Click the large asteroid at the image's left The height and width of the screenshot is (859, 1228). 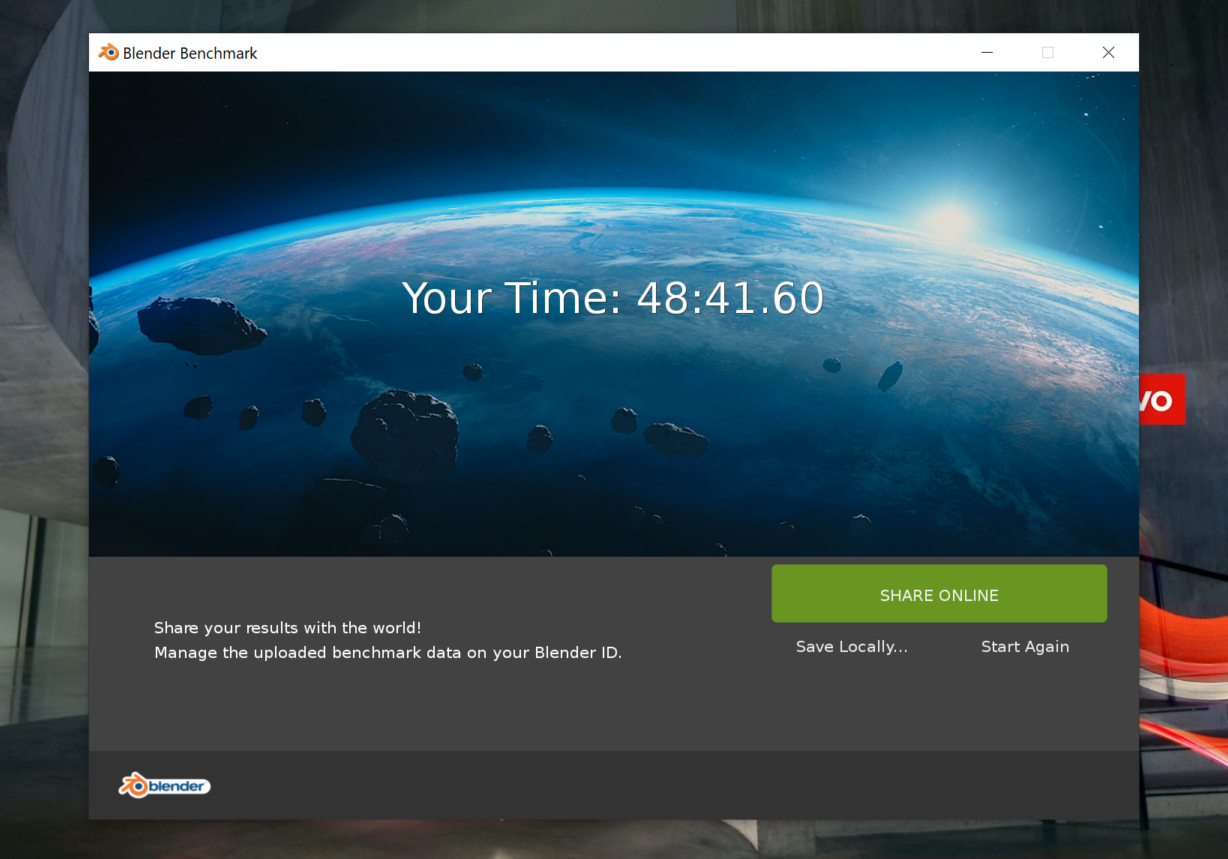200,324
